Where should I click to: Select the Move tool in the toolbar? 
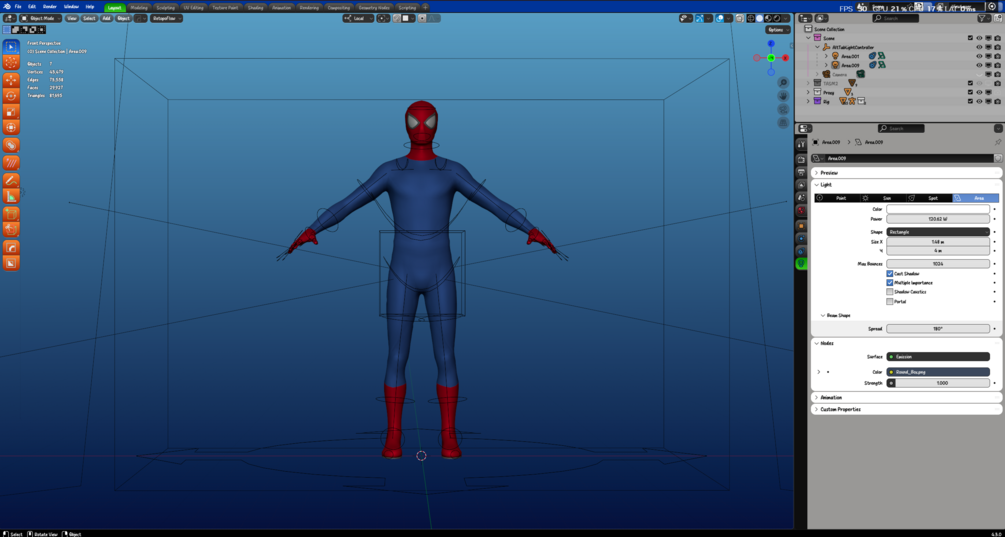point(11,79)
